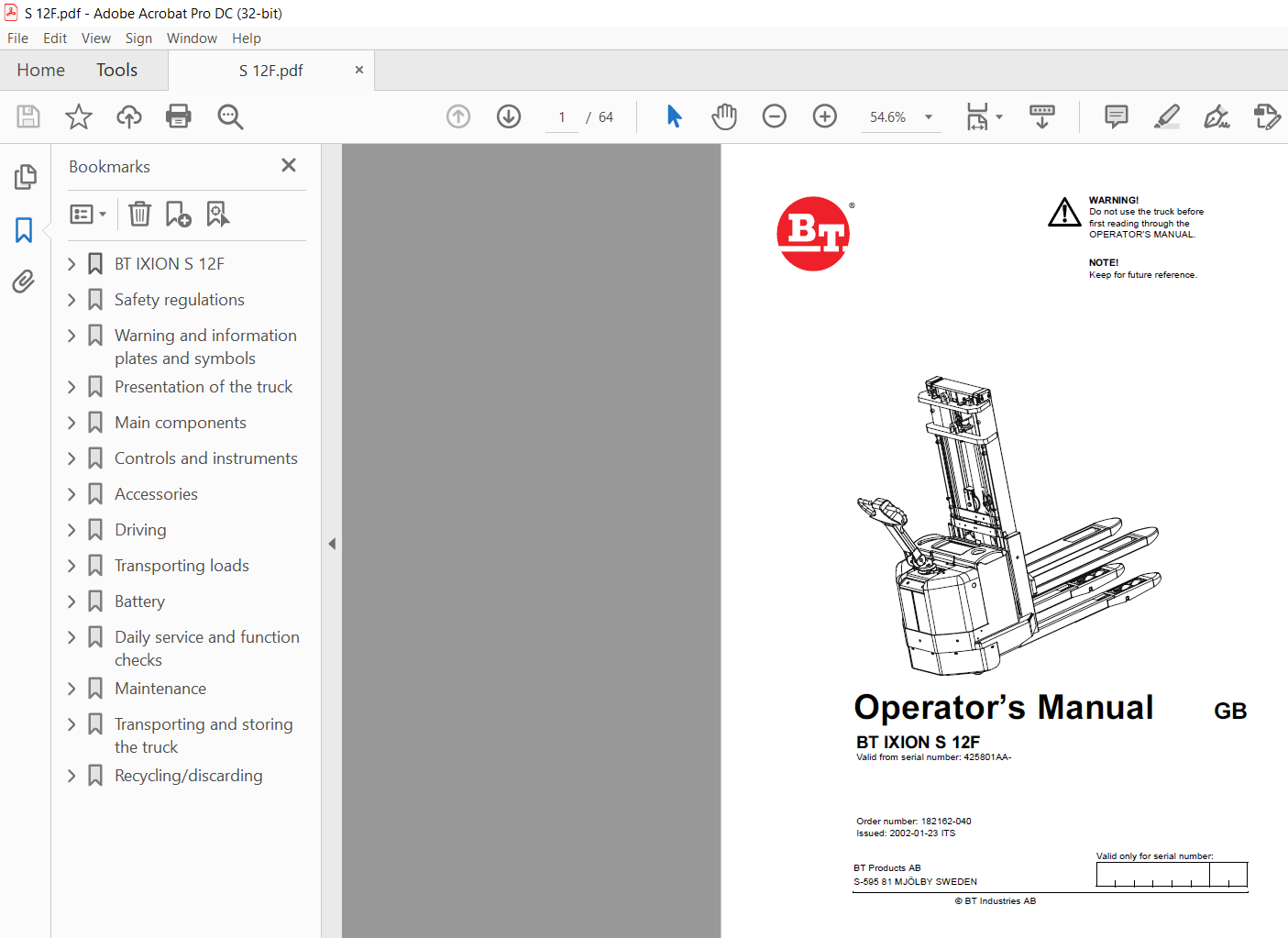Click the fit page scrolling icon
Screen dimensions: 1288x938
click(x=977, y=116)
